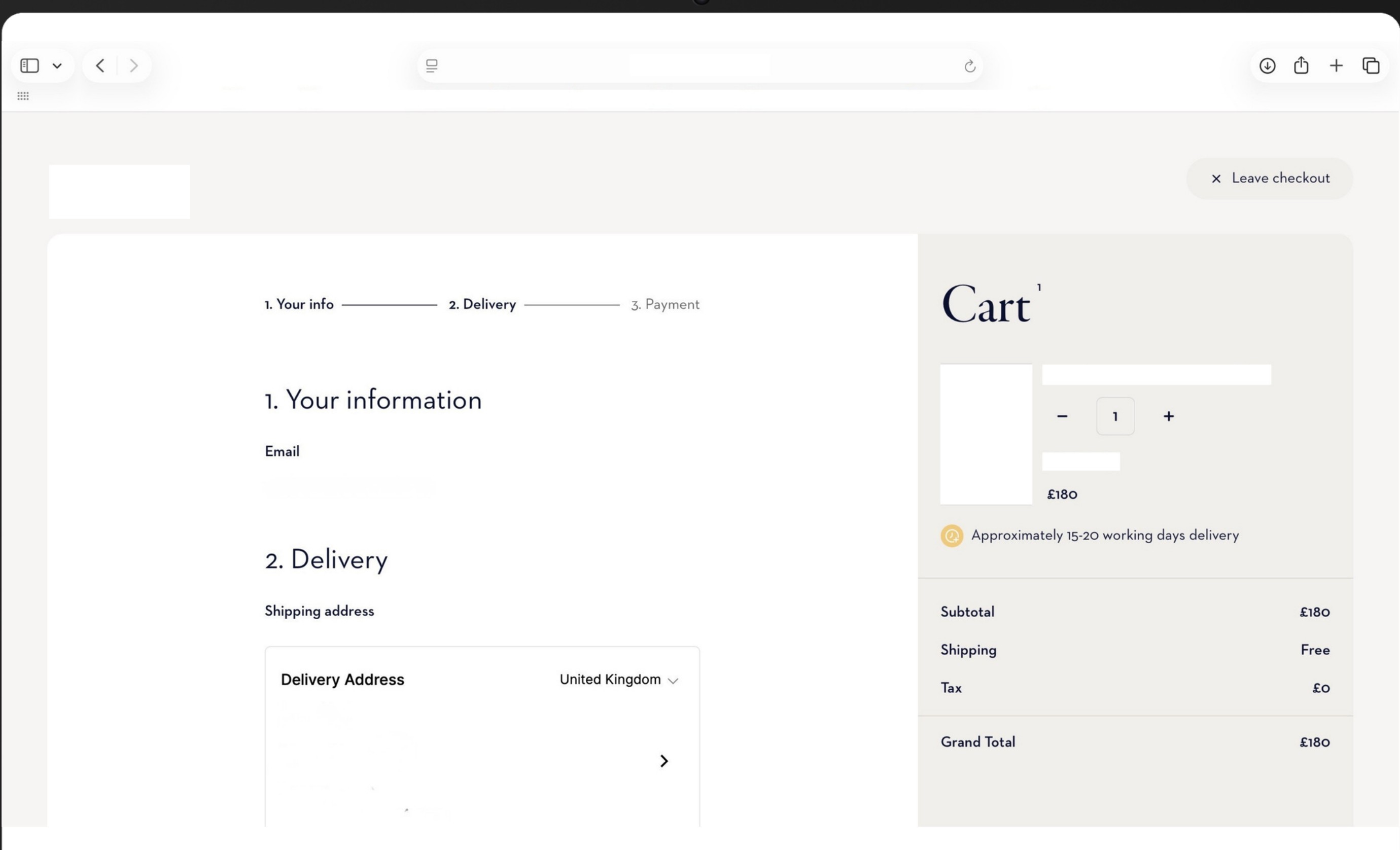This screenshot has height=850, width=1400.
Task: Click inside the browser address field
Action: click(x=700, y=66)
